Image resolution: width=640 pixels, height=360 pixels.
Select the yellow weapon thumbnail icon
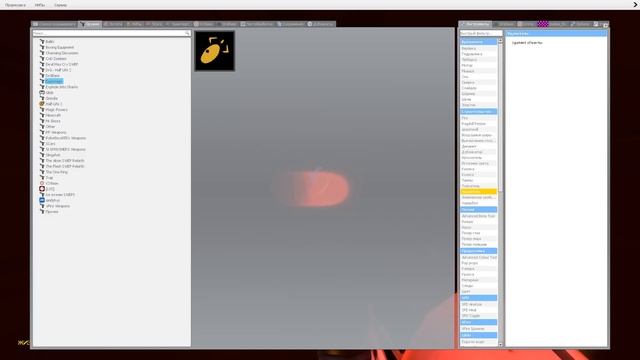(215, 51)
